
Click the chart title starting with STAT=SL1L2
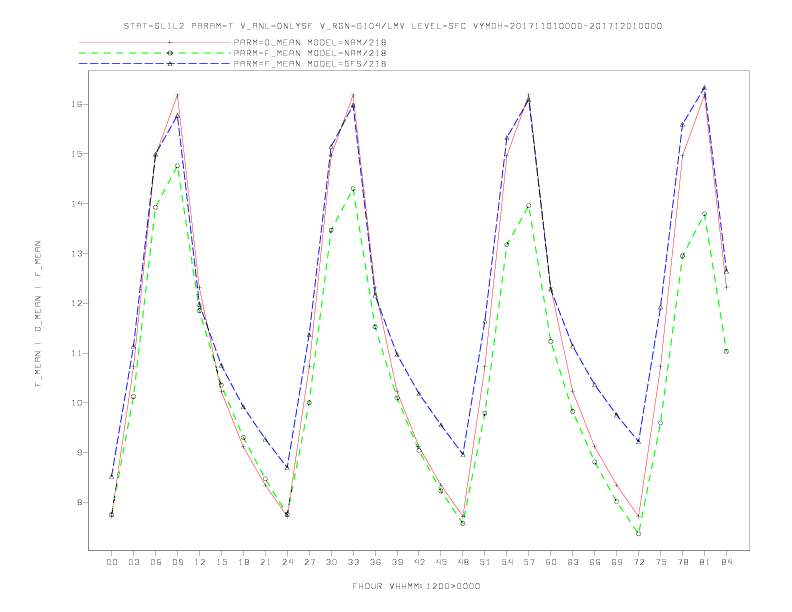pos(393,26)
